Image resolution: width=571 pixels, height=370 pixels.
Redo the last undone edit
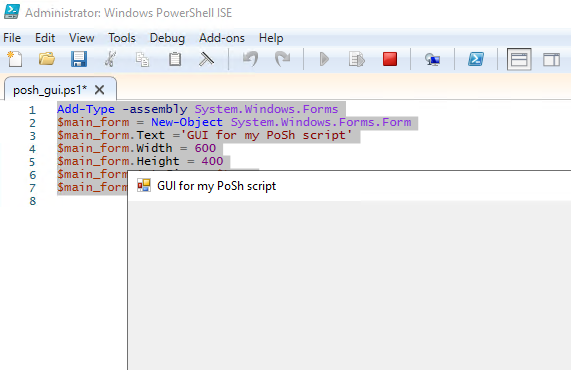282,59
